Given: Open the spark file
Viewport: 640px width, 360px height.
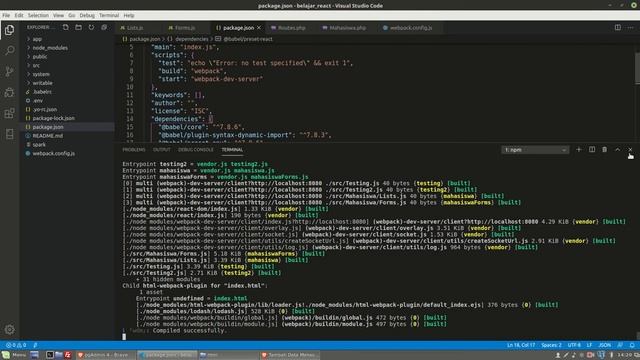Looking at the screenshot, I should tap(39, 144).
